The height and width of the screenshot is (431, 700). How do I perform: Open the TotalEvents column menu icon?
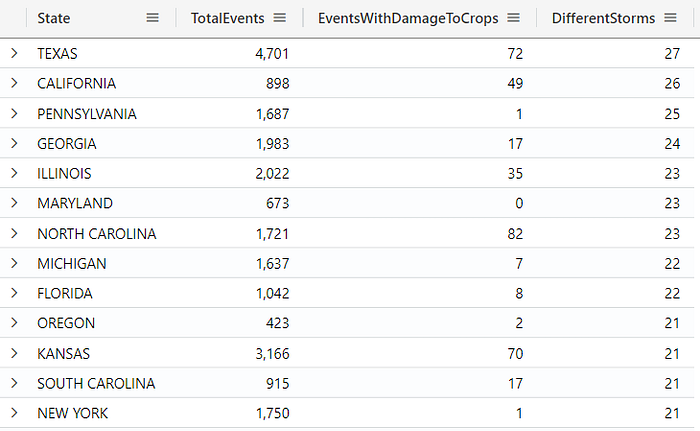pyautogui.click(x=280, y=18)
